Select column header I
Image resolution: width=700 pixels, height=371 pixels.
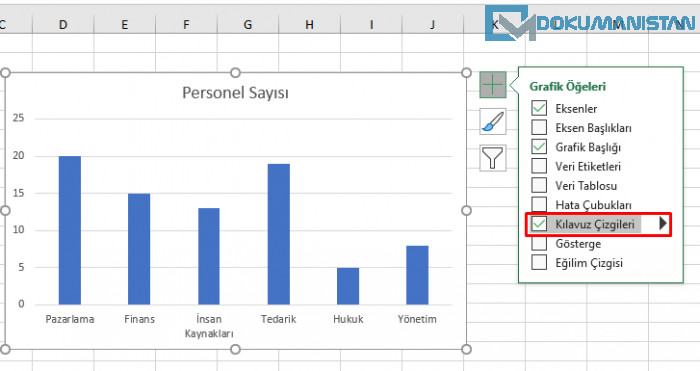(x=371, y=25)
